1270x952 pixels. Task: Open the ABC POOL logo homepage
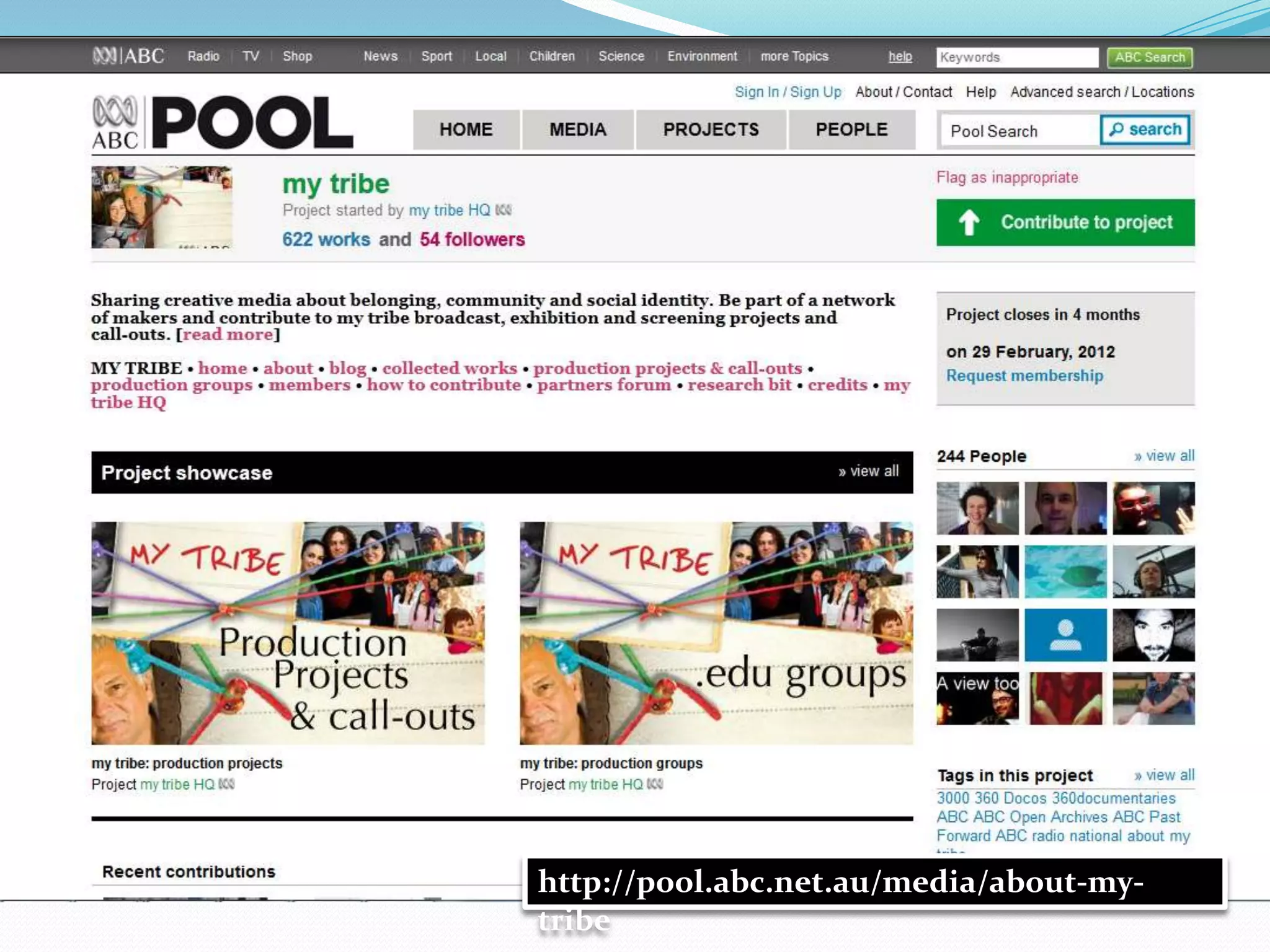coord(222,123)
